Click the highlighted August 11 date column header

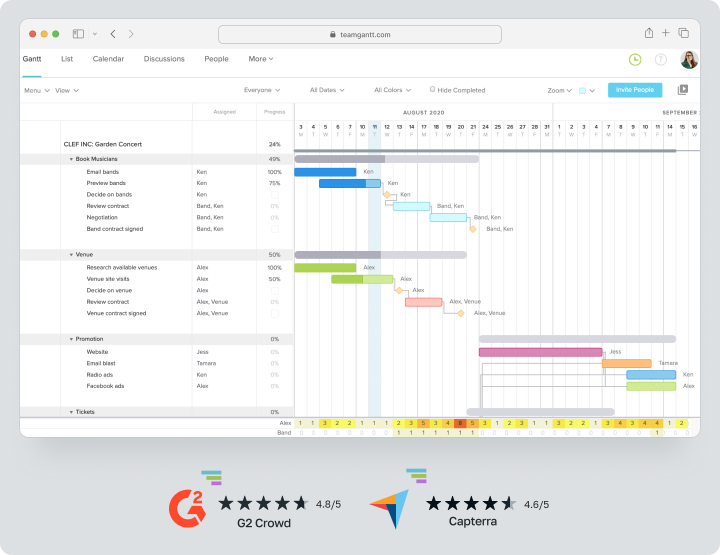pyautogui.click(x=375, y=130)
